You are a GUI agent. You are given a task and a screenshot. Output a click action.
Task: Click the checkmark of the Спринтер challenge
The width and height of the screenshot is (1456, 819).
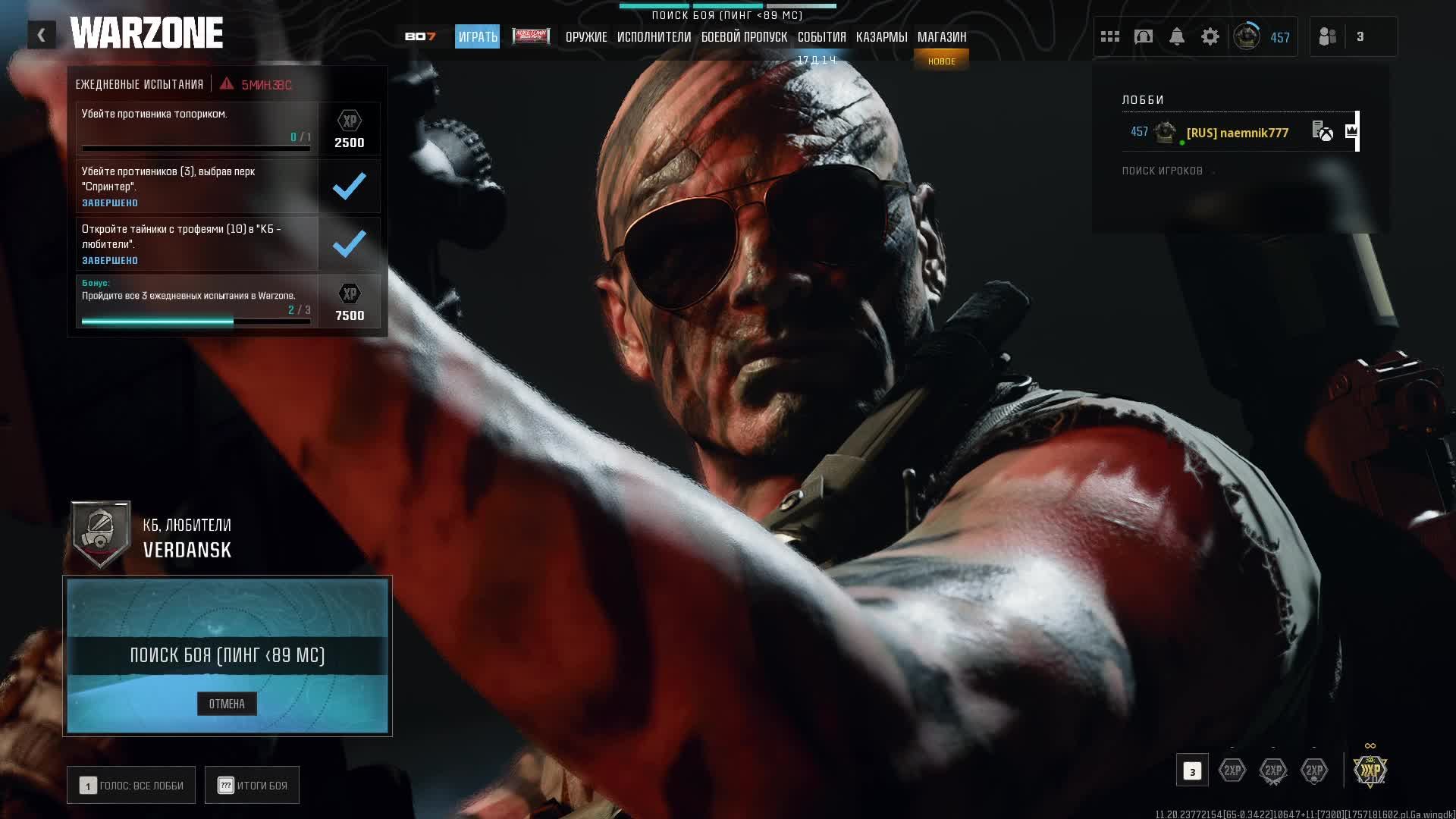(350, 186)
